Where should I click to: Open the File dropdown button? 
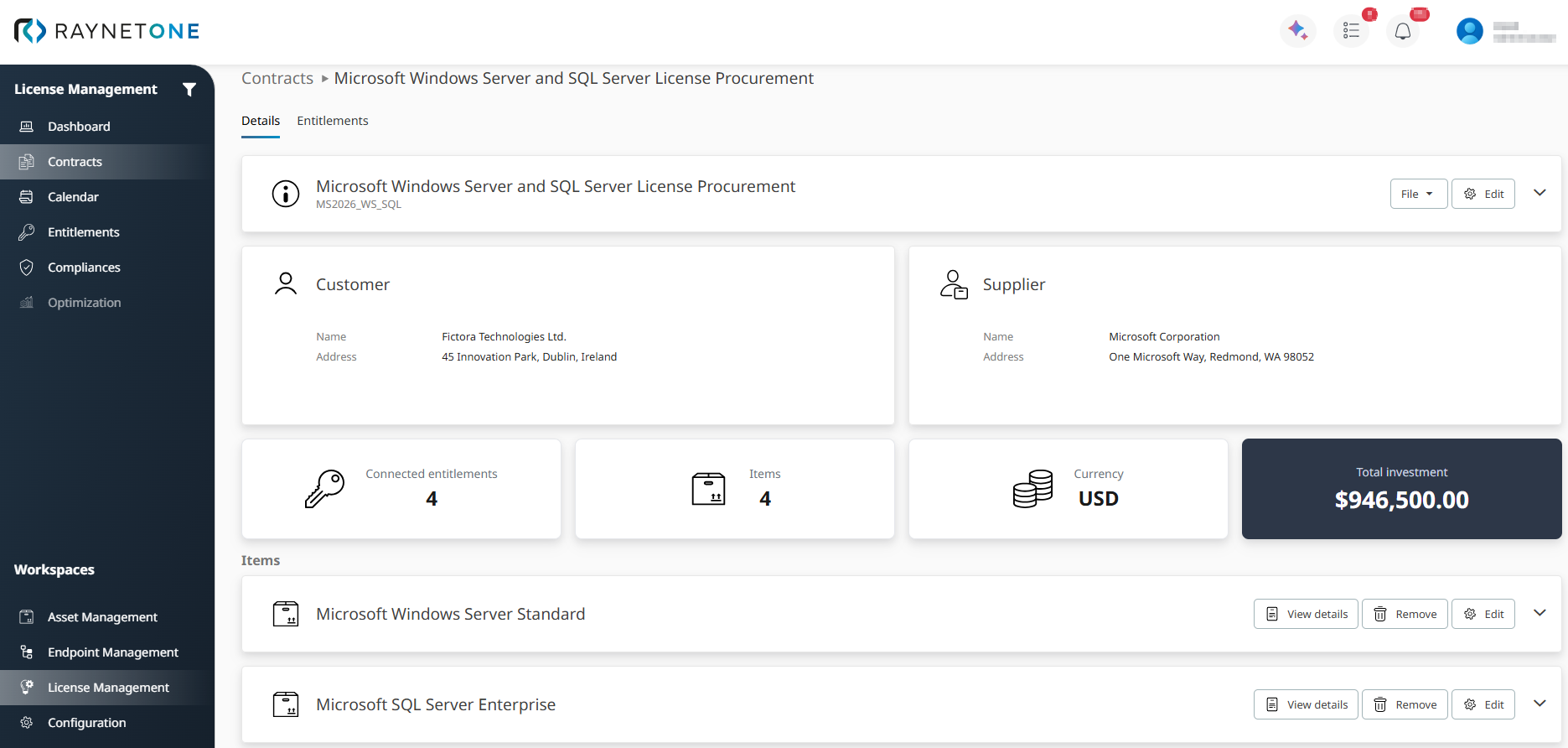point(1419,194)
